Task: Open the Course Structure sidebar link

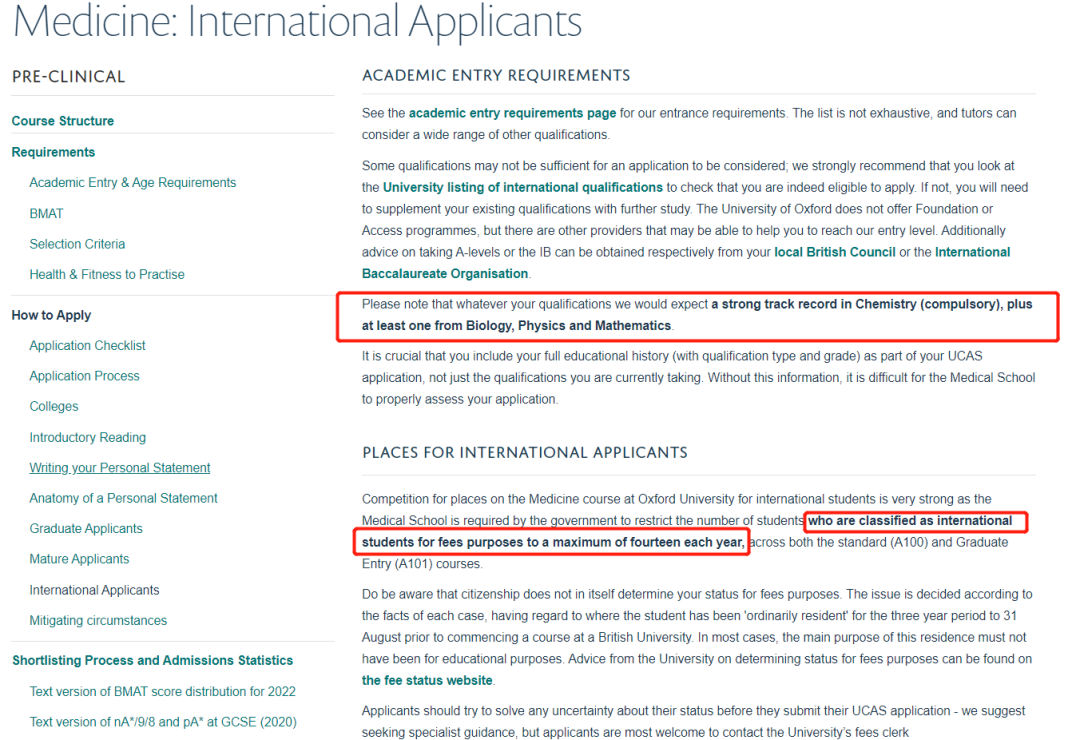Action: coord(63,121)
